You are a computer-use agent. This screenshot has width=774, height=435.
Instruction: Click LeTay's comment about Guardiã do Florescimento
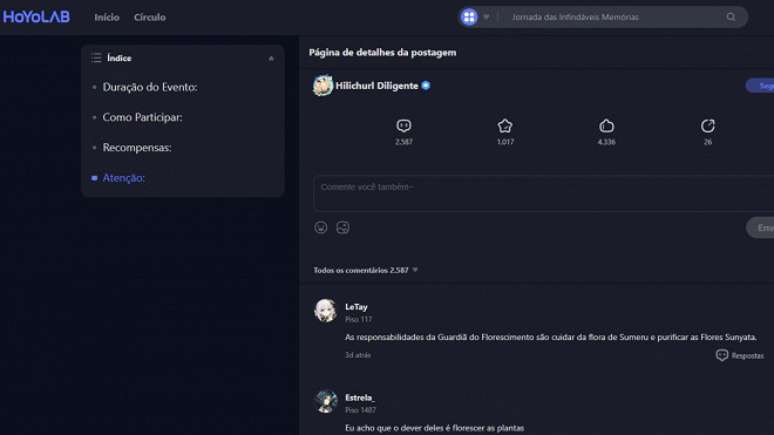coord(551,337)
